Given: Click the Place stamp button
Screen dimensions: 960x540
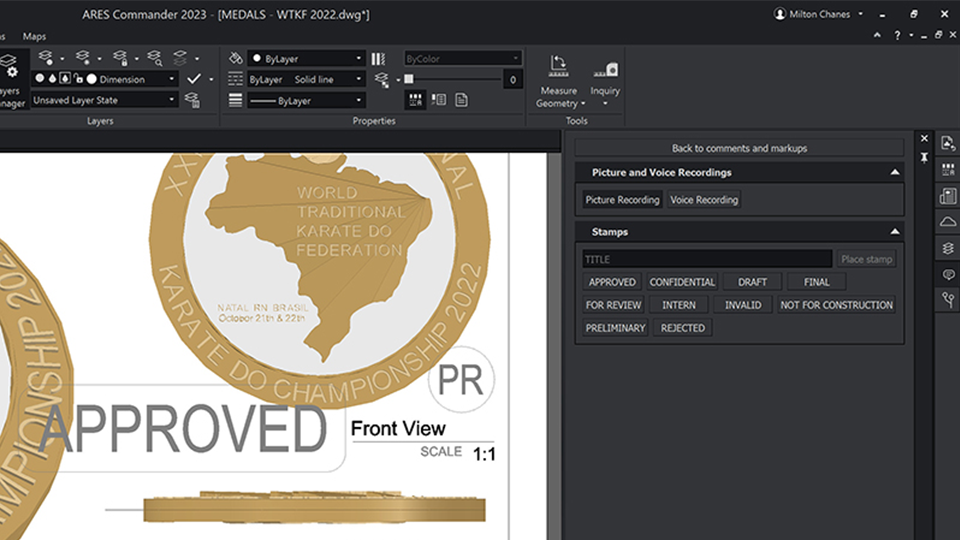Looking at the screenshot, I should tap(866, 260).
